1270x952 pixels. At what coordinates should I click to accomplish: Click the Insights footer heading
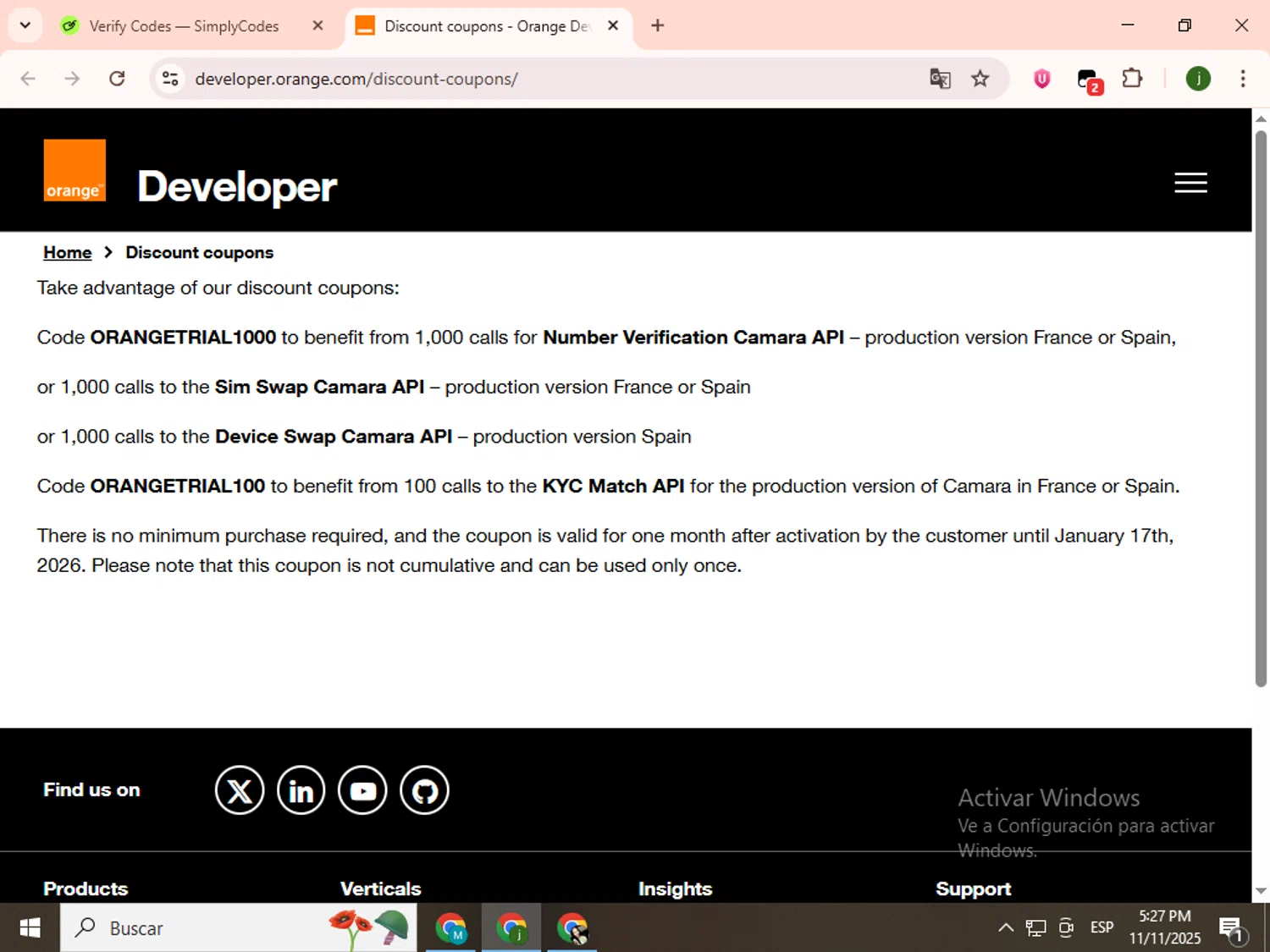click(x=675, y=889)
